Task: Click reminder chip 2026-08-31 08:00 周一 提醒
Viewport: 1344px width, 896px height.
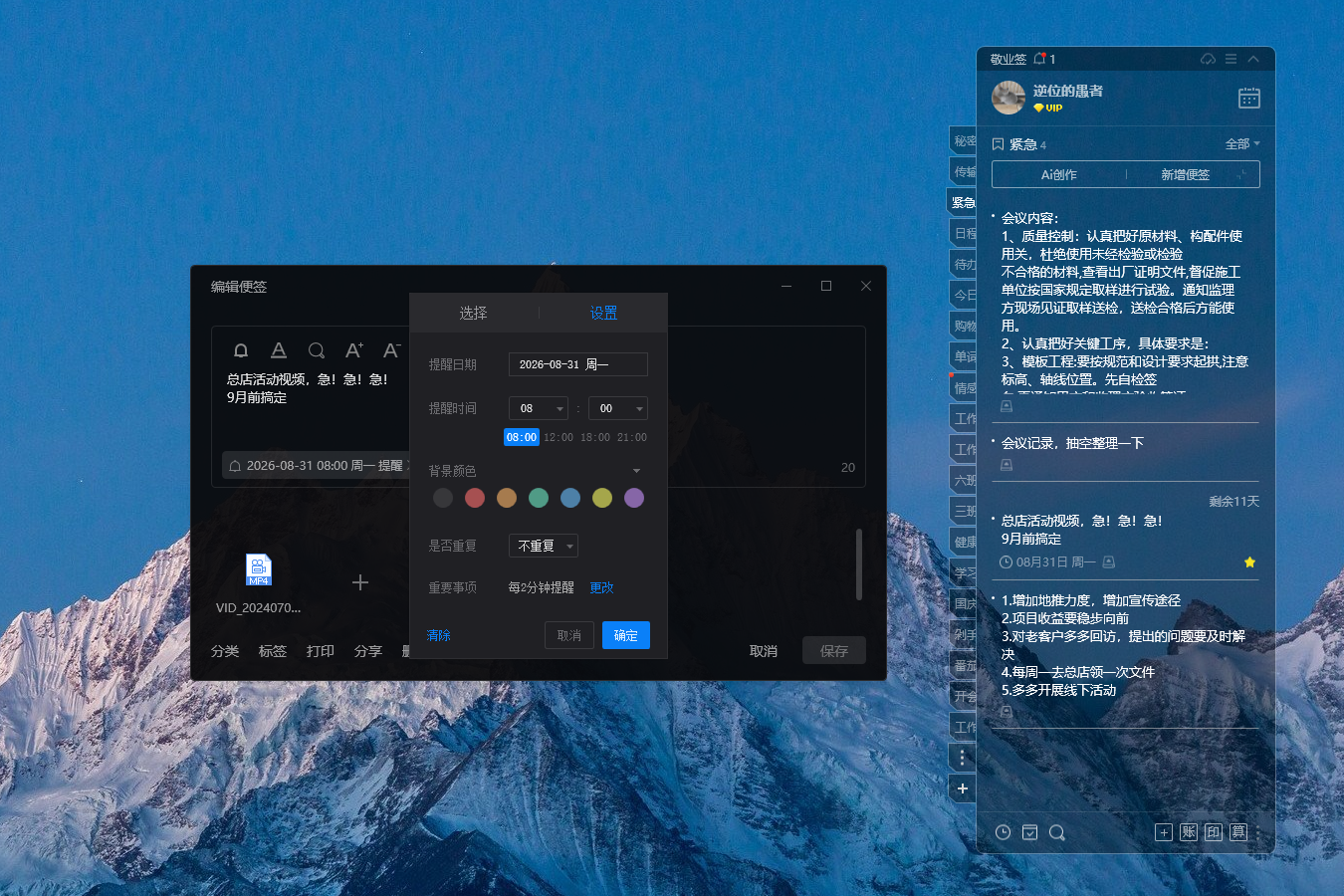Action: [316, 465]
